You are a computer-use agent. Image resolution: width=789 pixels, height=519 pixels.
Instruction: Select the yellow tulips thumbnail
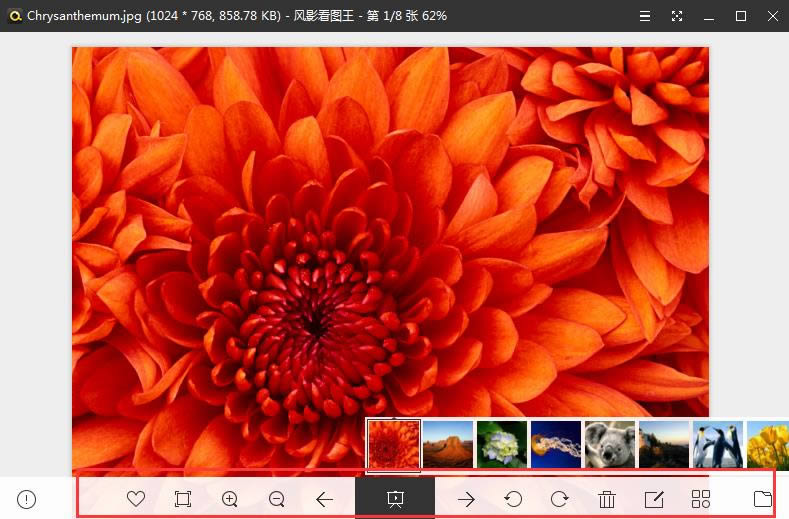(768, 445)
